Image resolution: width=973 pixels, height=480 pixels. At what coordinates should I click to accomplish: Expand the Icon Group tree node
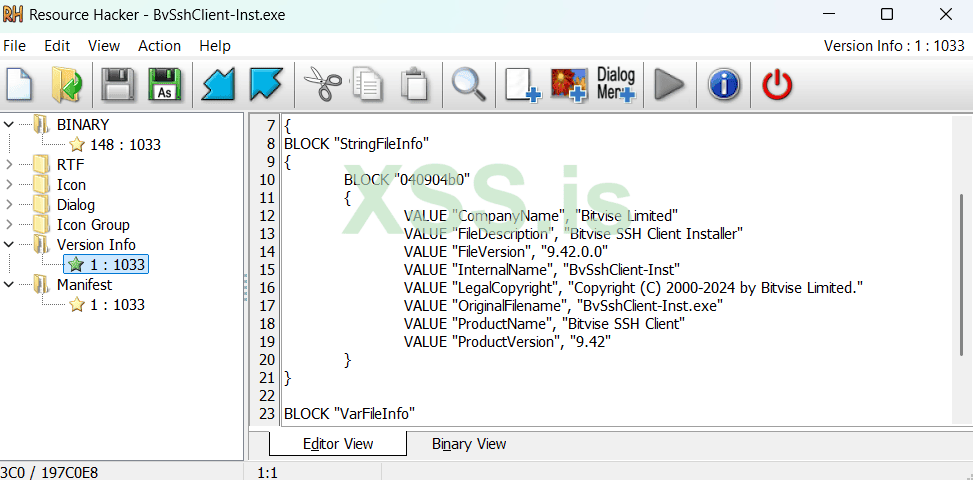tap(9, 224)
